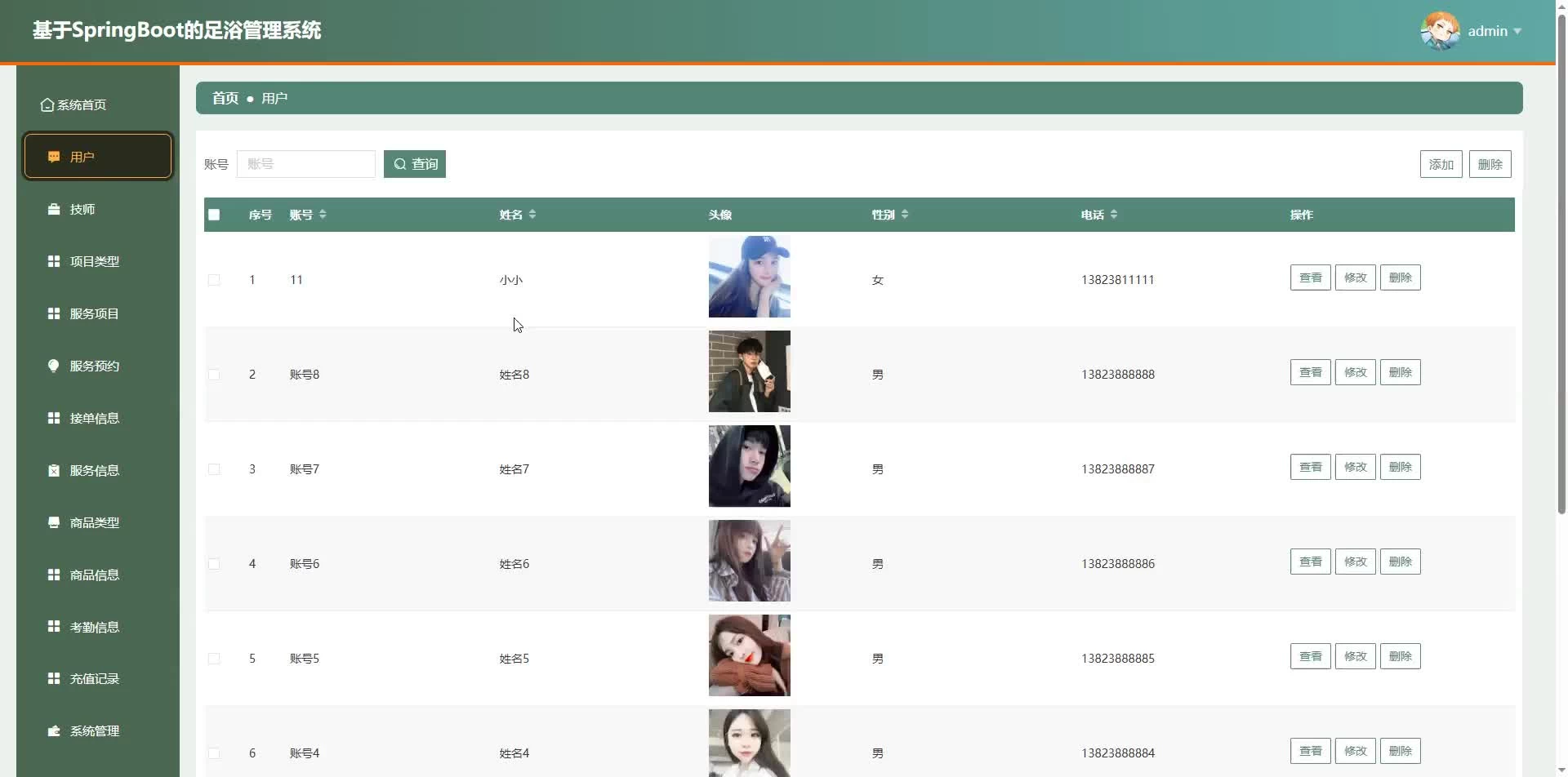
Task: Click 修改 for user 小小
Action: 1355,277
